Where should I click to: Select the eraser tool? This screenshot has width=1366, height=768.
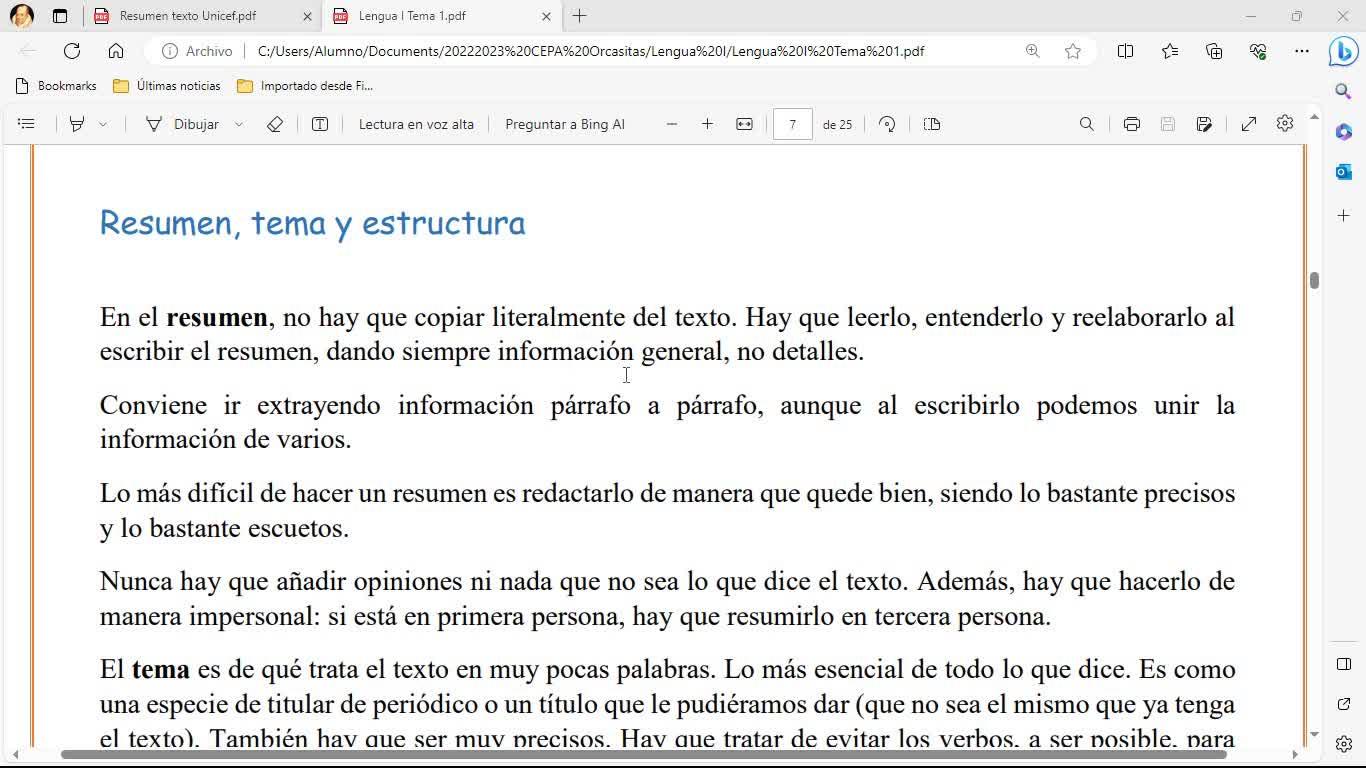click(x=275, y=124)
